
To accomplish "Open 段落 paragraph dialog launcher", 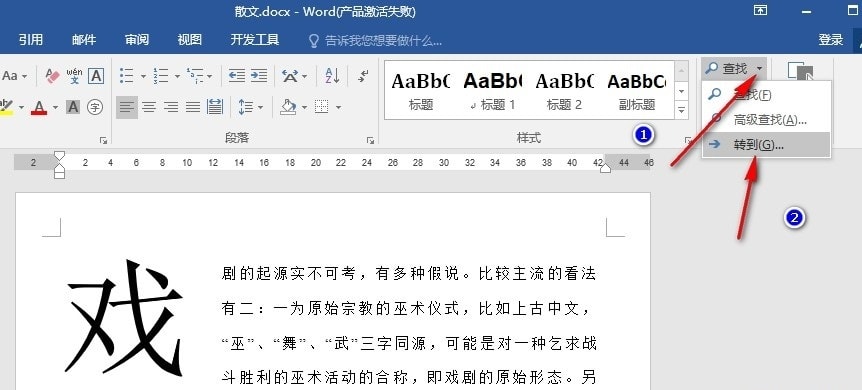I will coord(371,140).
